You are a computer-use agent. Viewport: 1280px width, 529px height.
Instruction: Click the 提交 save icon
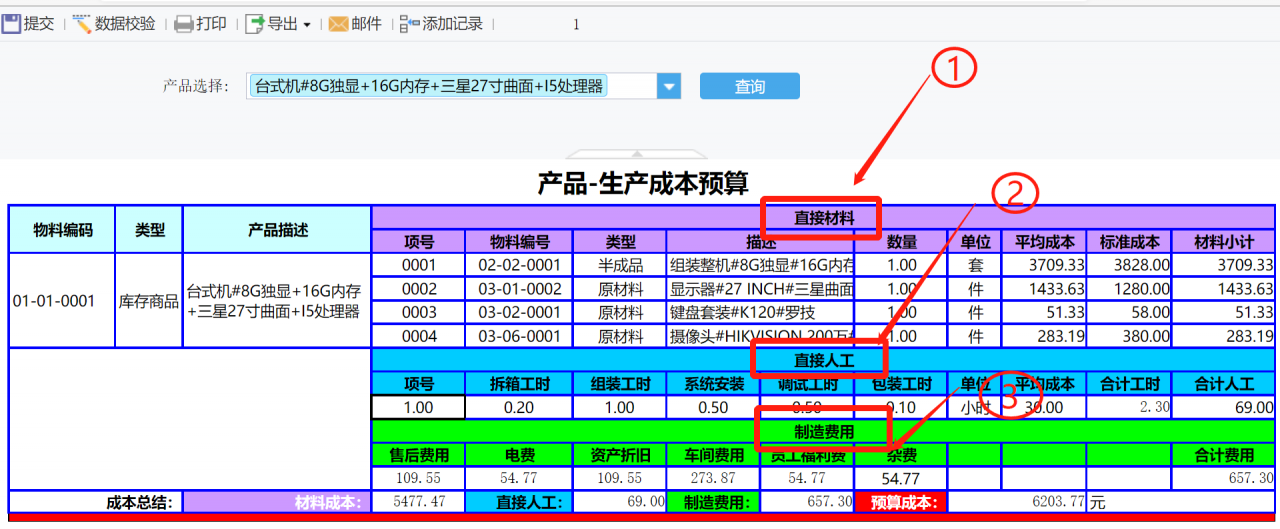click(11, 23)
